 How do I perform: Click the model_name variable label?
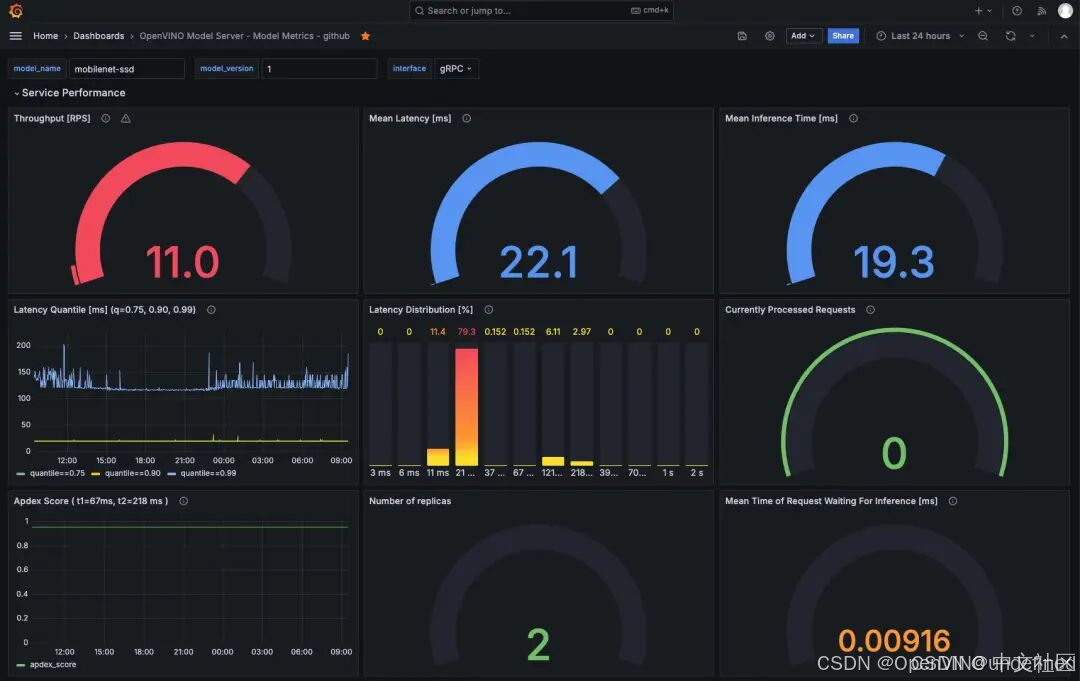tap(37, 69)
